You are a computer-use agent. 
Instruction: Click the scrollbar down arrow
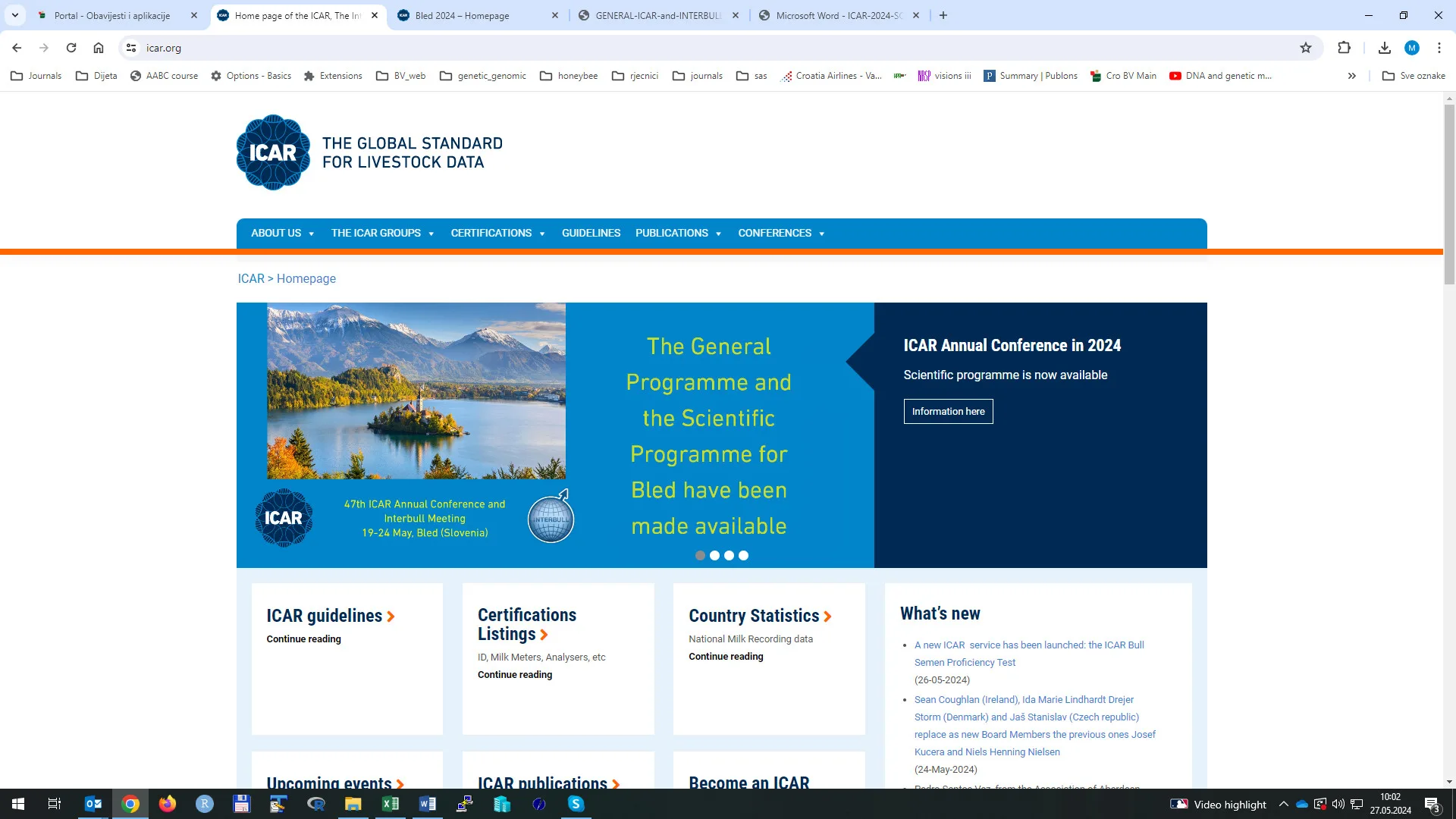pyautogui.click(x=1449, y=782)
